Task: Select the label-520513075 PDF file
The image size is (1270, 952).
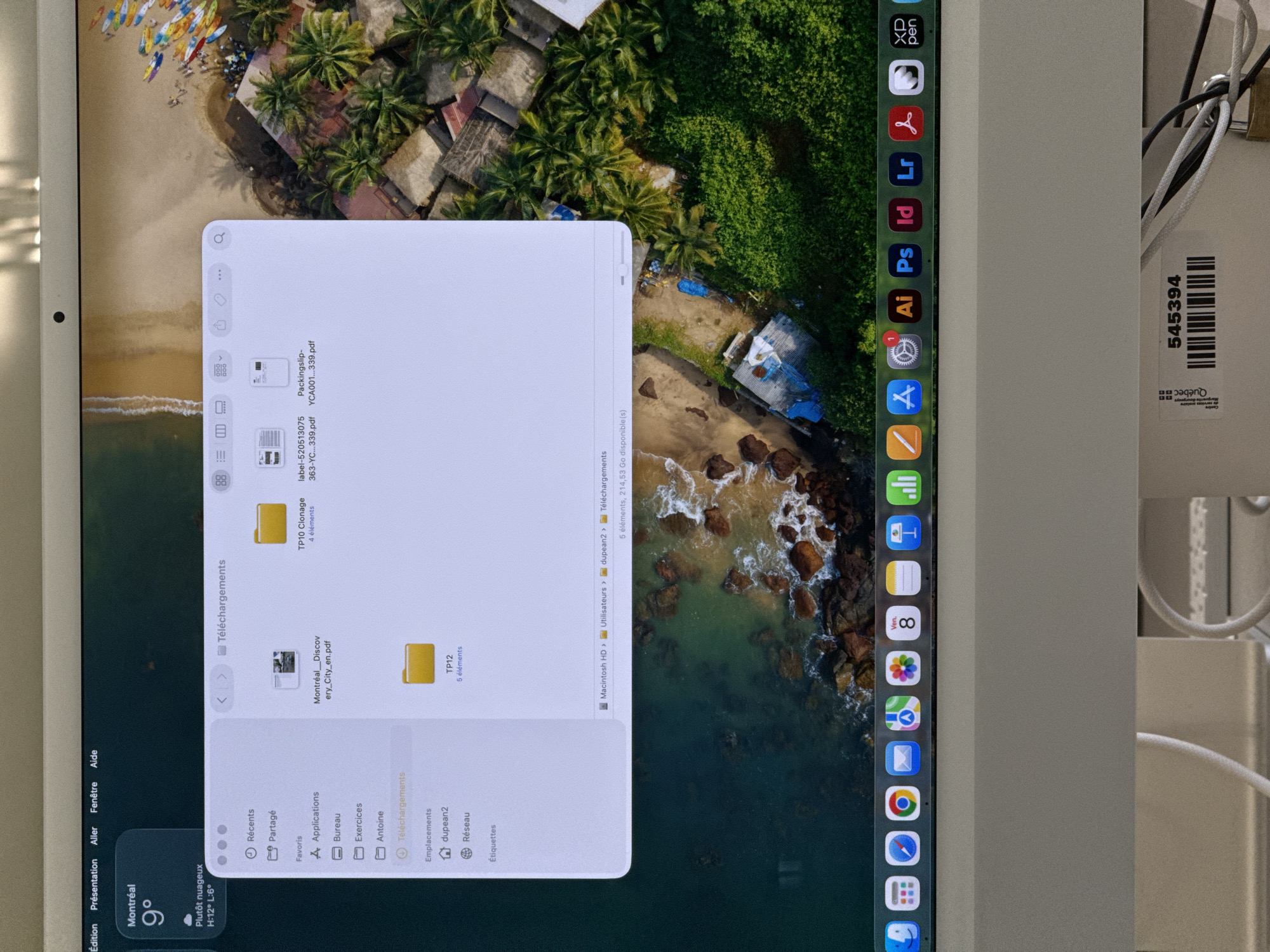Action: coord(270,447)
